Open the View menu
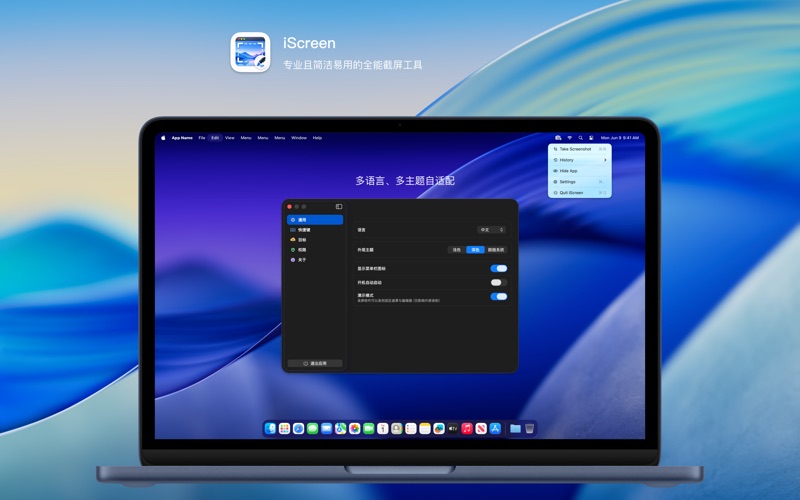The image size is (800, 500). click(x=230, y=138)
